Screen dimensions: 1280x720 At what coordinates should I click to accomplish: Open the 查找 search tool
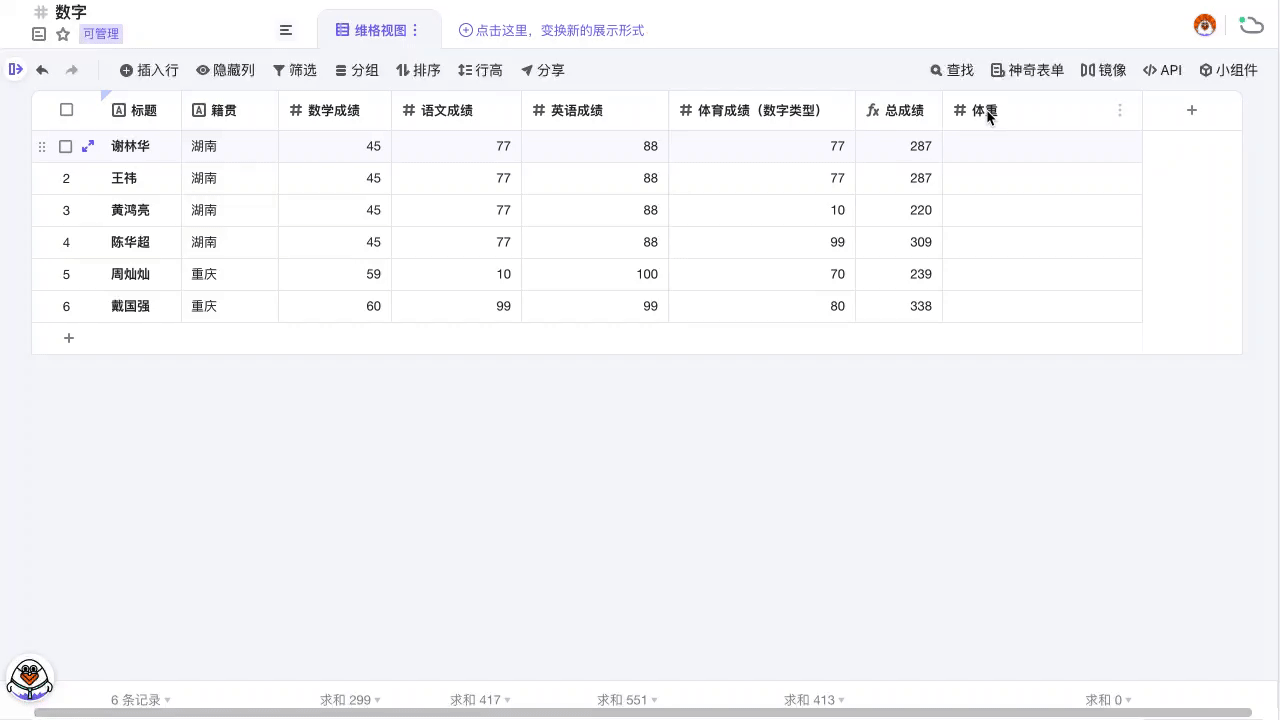coord(950,70)
